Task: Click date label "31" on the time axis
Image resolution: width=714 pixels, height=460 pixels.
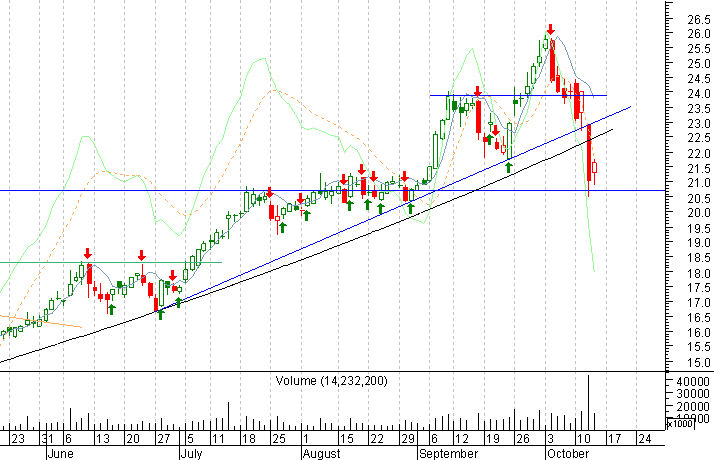Action: coord(47,439)
